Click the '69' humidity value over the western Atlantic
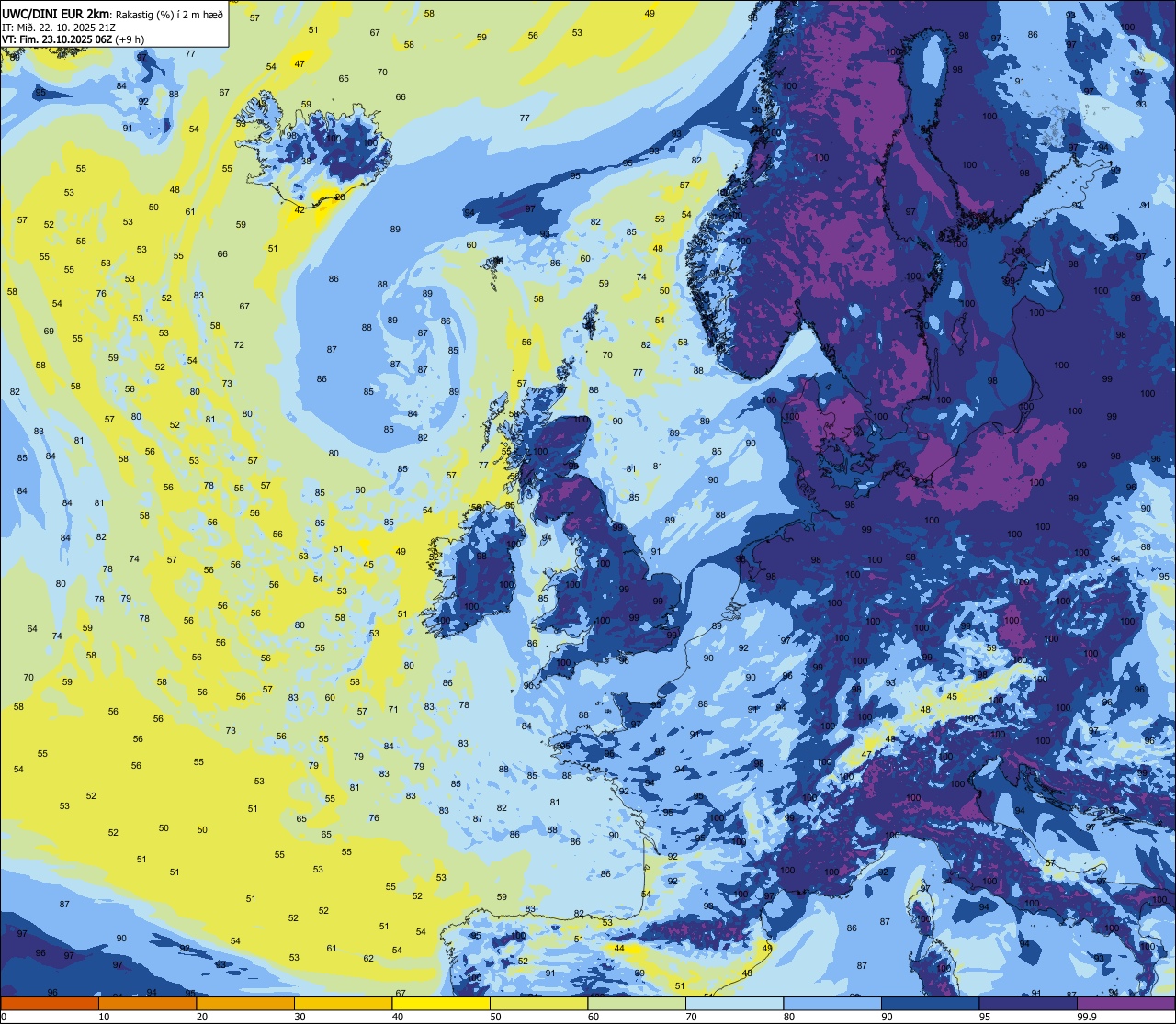 (x=49, y=332)
